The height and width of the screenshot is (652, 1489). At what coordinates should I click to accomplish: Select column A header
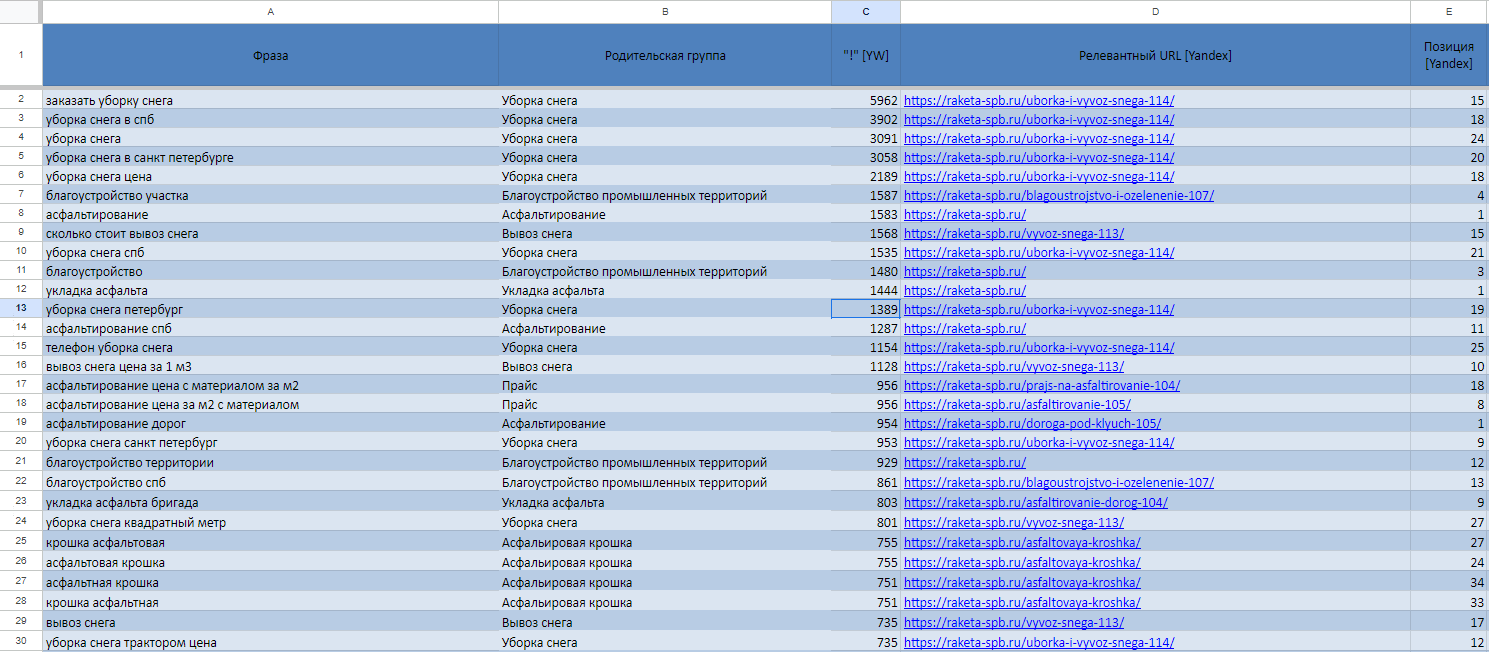click(x=270, y=11)
